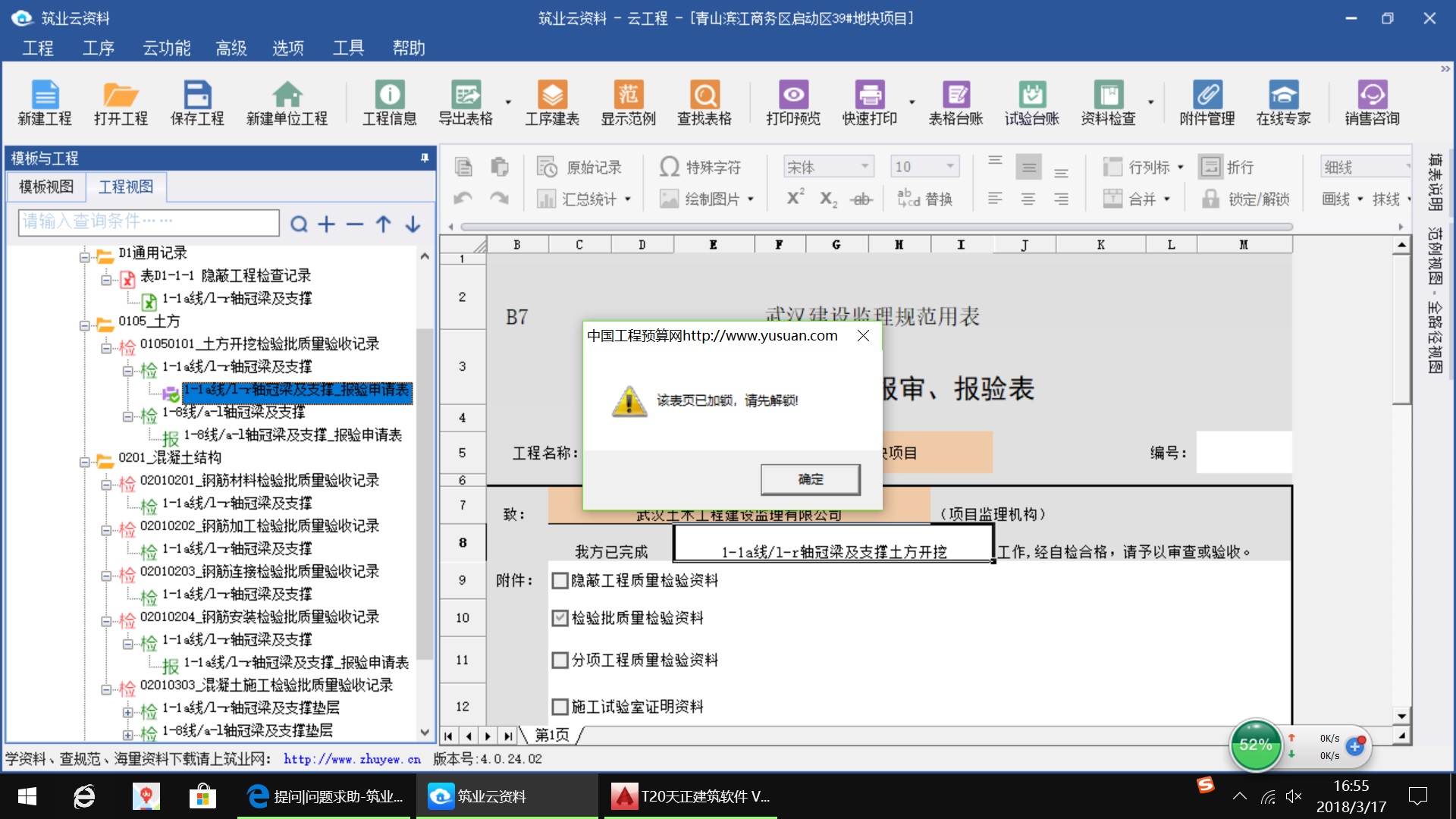Open the 云功能 menu
This screenshot has height=819, width=1456.
pos(166,49)
